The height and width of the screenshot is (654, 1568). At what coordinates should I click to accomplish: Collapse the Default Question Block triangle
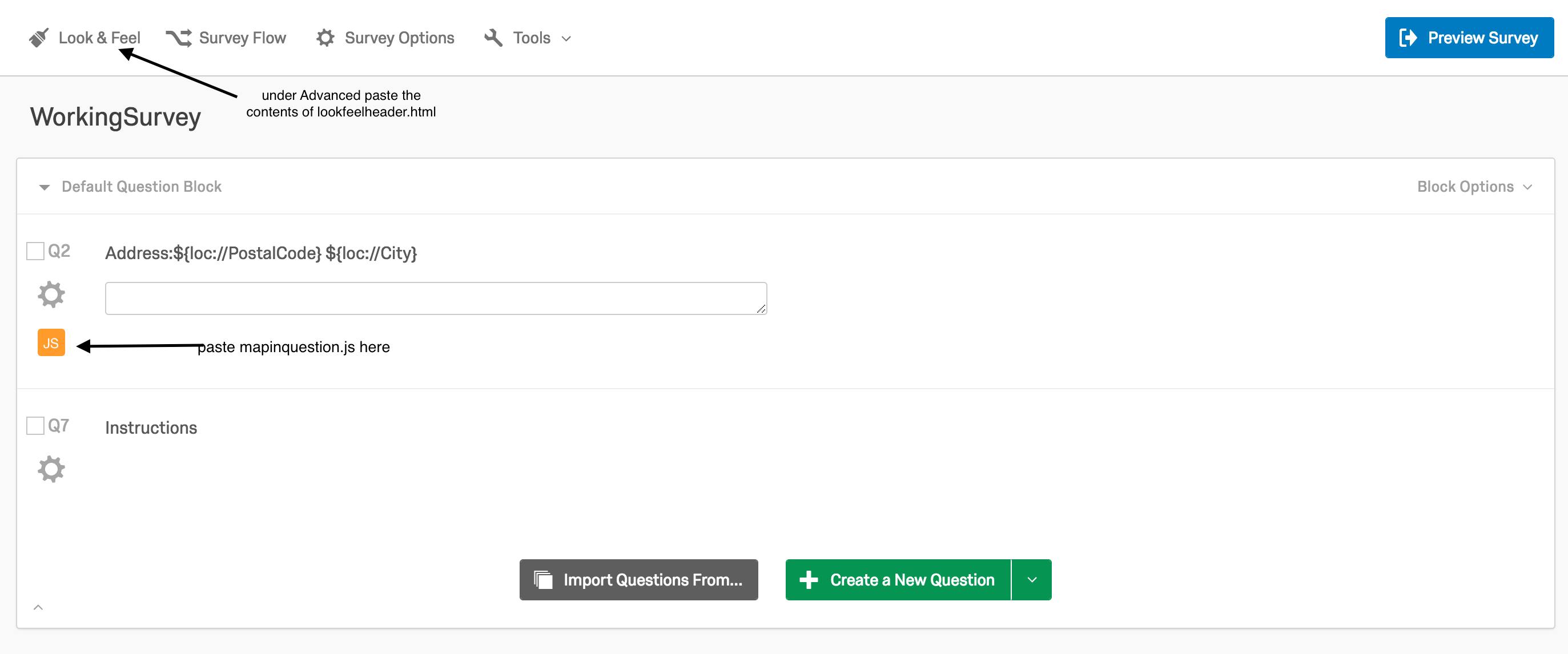(x=44, y=187)
